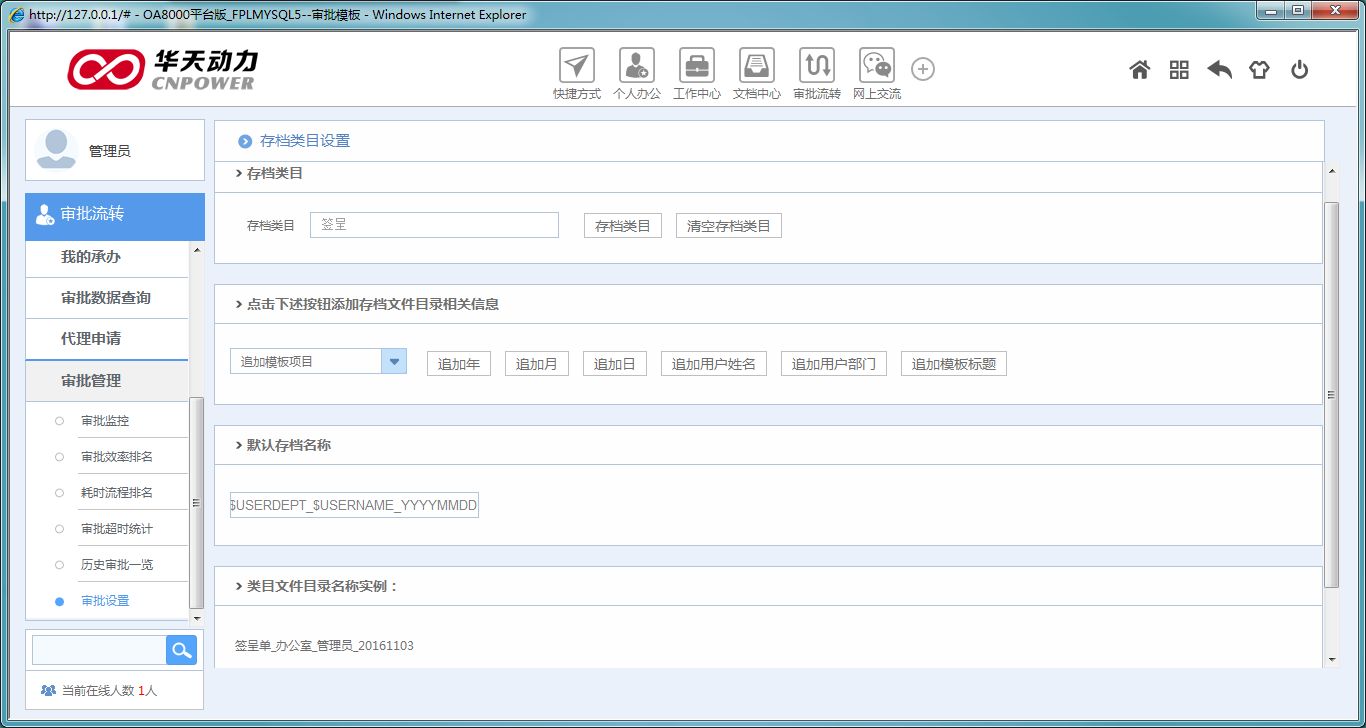This screenshot has width=1366, height=728.
Task: Expand the 追加模板项目 dropdown
Action: tap(394, 361)
